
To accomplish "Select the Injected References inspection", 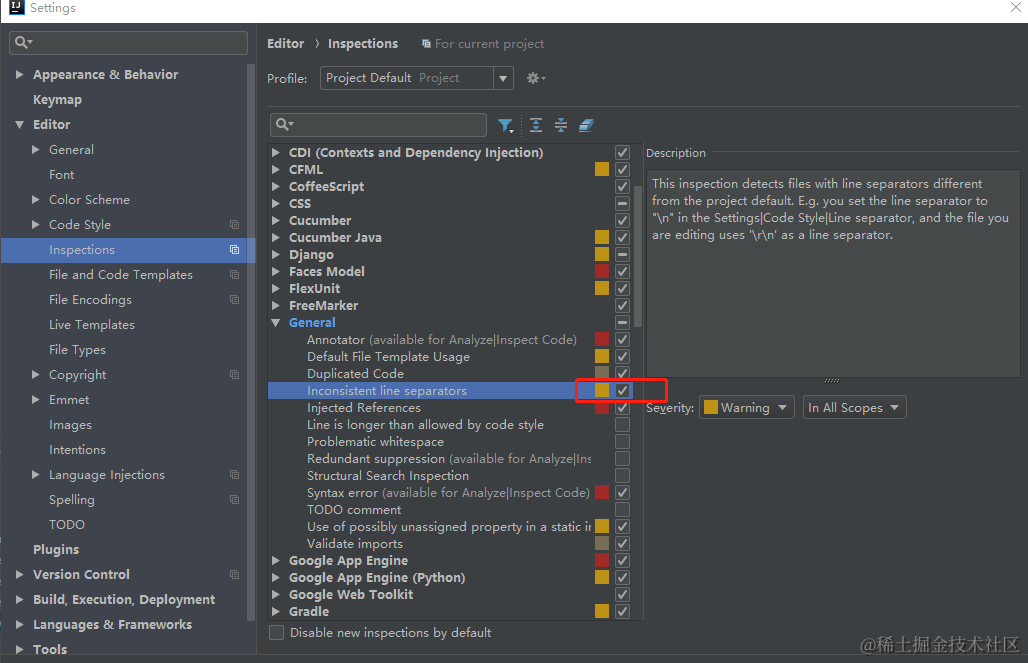I will pos(364,408).
